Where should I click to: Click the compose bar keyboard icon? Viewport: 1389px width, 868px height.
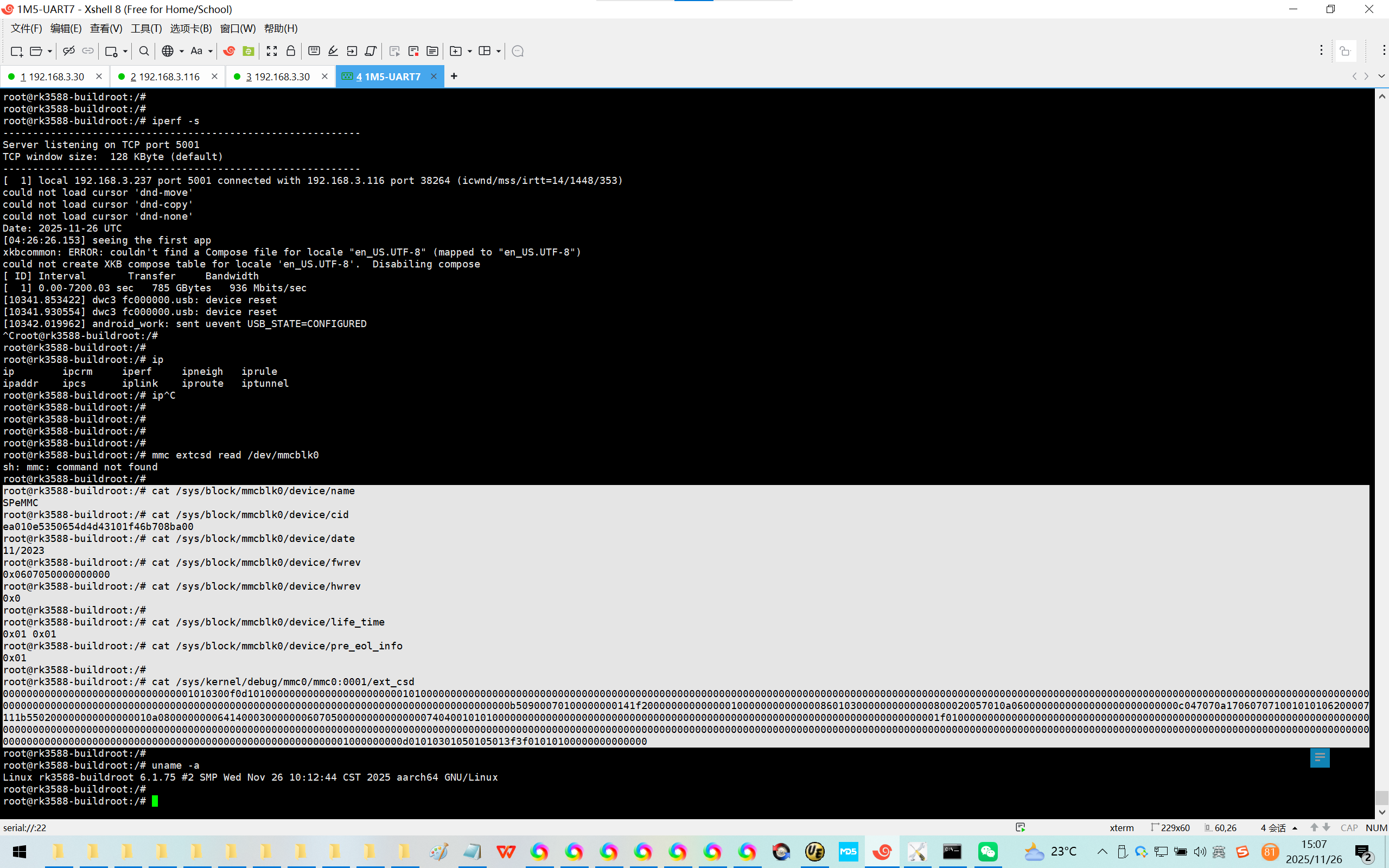tap(314, 51)
